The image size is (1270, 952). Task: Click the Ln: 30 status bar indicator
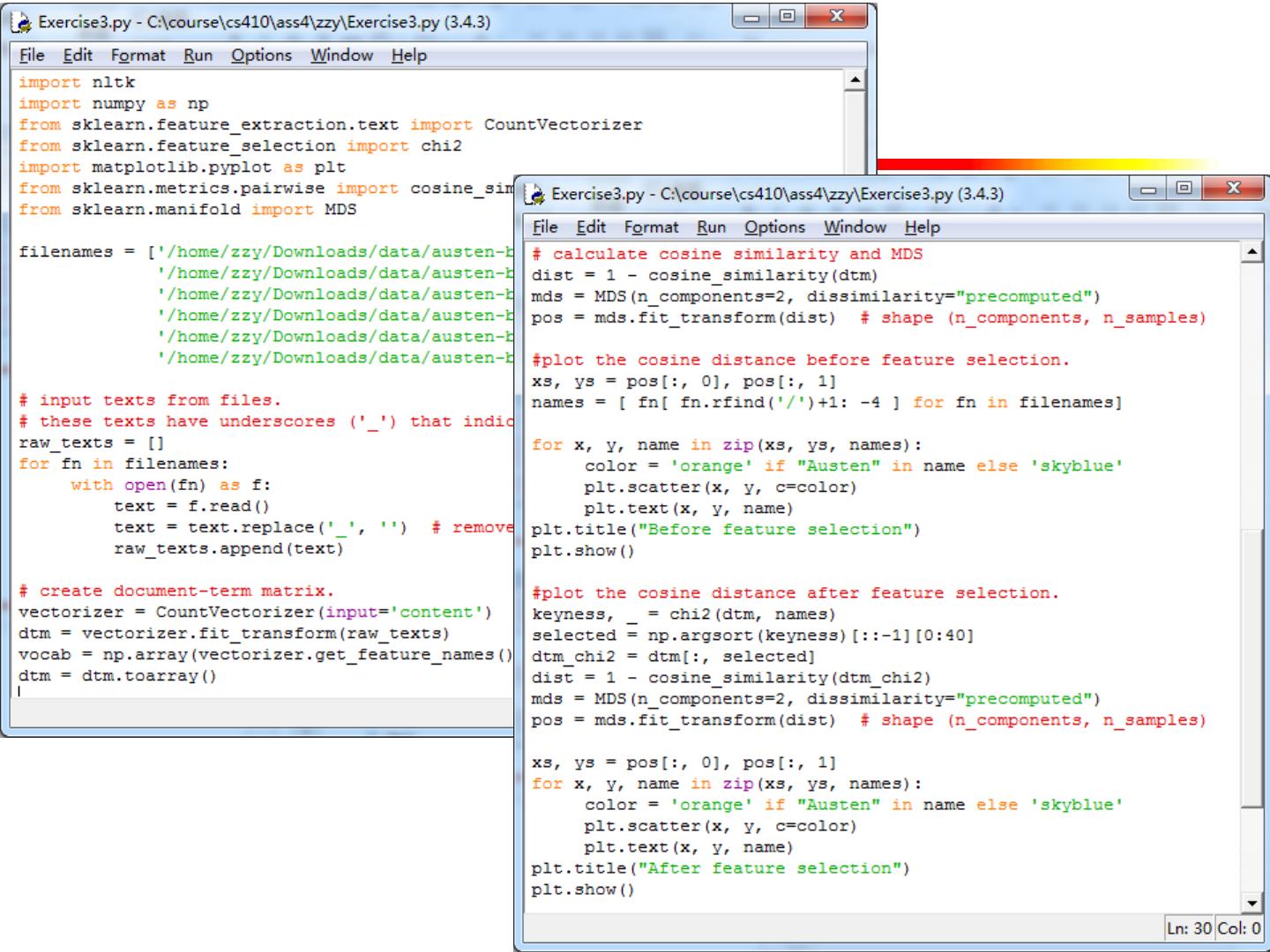(x=1188, y=928)
